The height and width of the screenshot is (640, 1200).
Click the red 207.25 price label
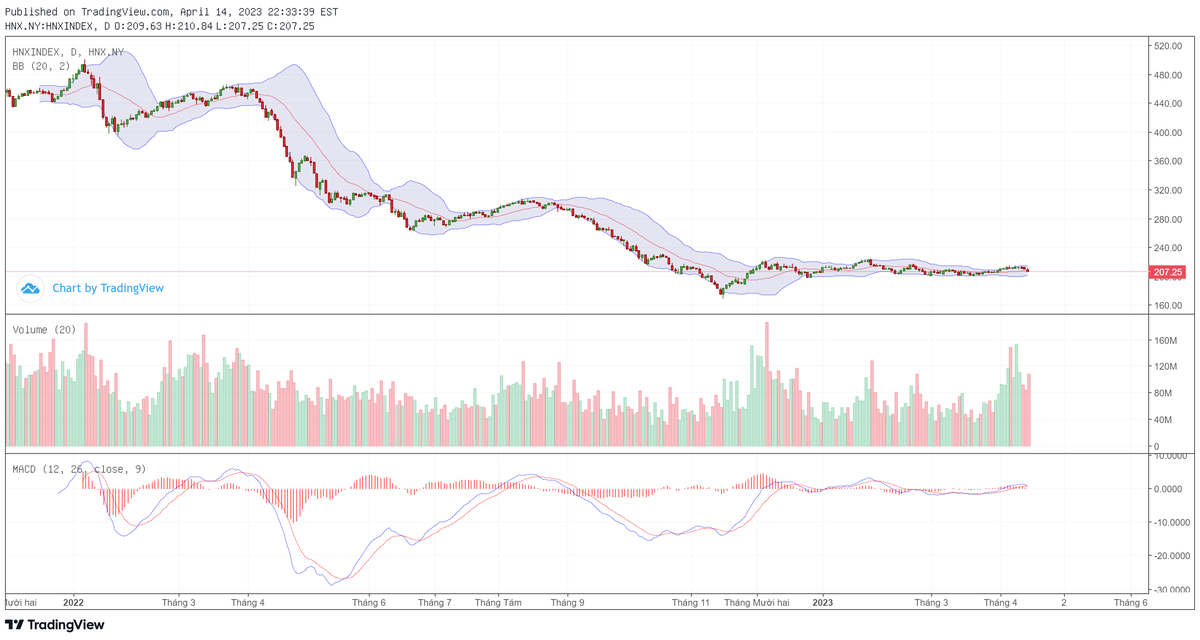pos(1169,270)
